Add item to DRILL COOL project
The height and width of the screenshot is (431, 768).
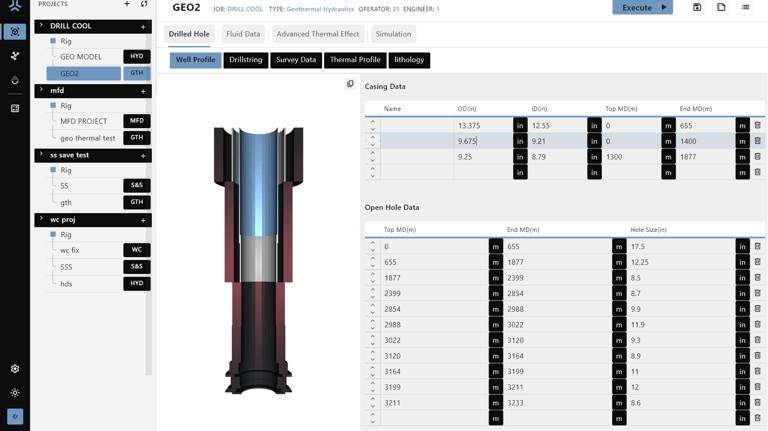[x=143, y=27]
